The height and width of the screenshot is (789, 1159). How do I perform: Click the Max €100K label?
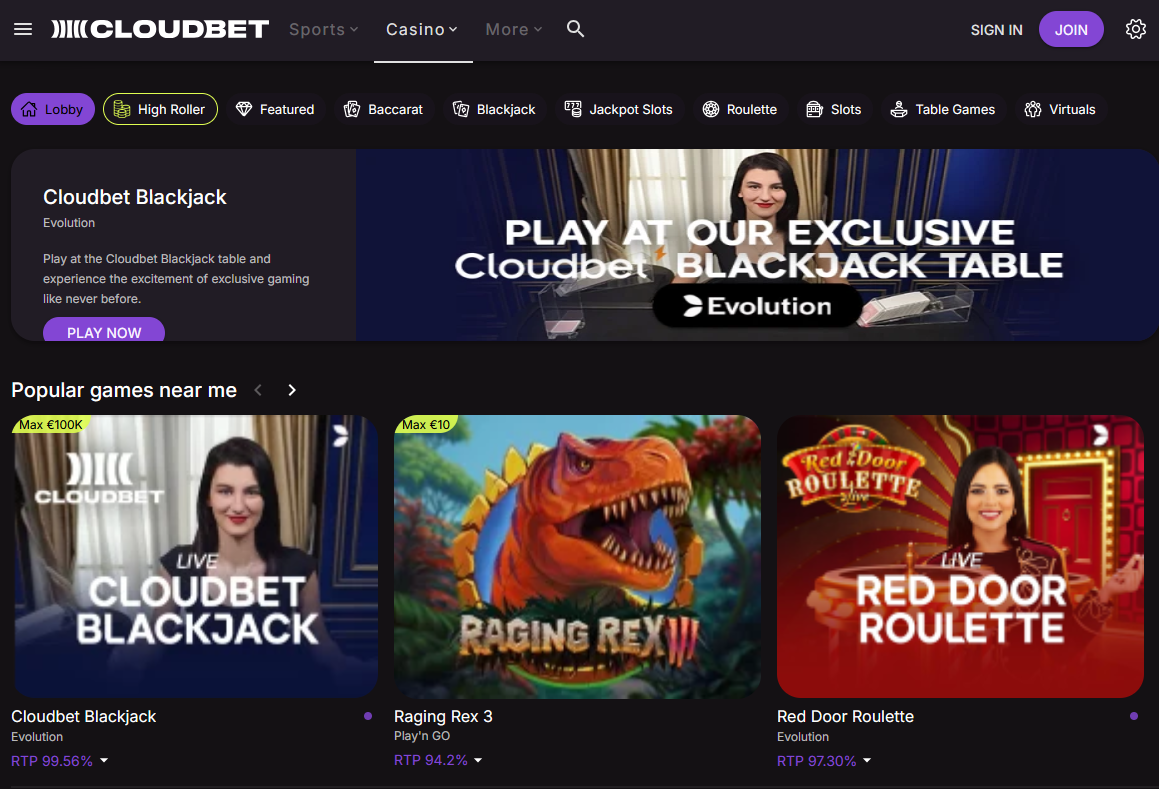pyautogui.click(x=51, y=424)
